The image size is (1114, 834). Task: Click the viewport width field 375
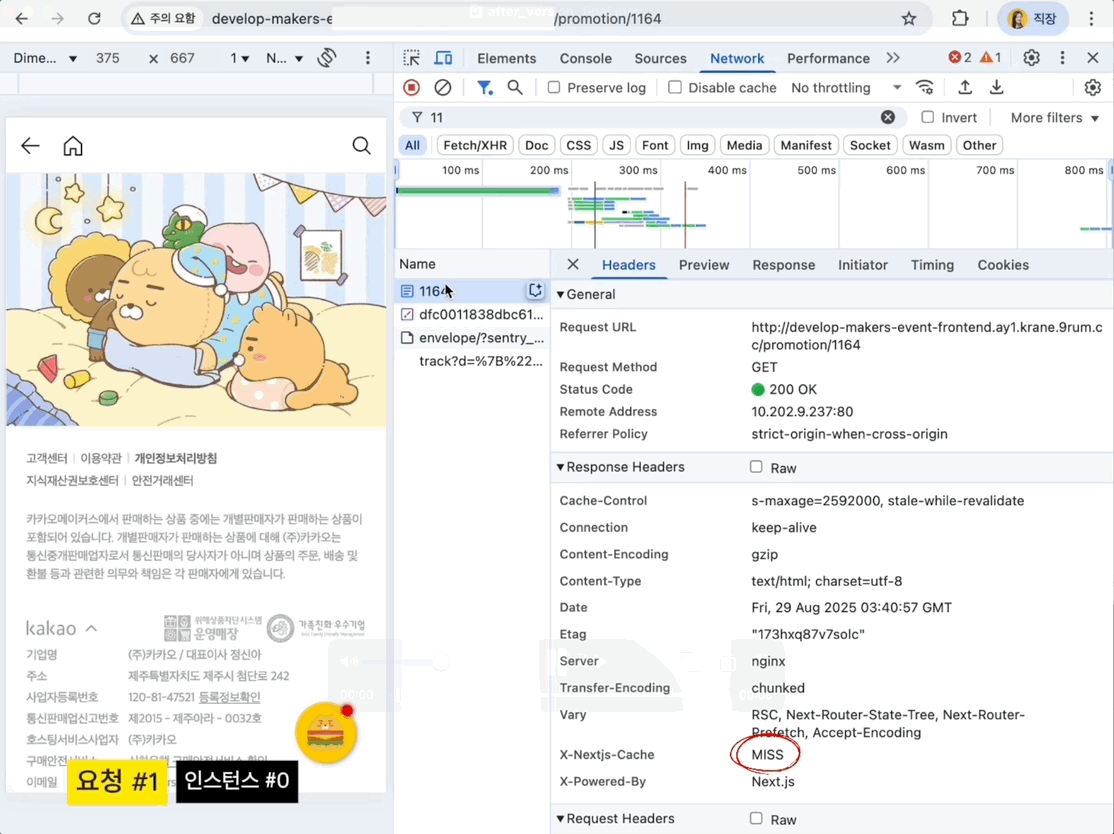[x=108, y=58]
